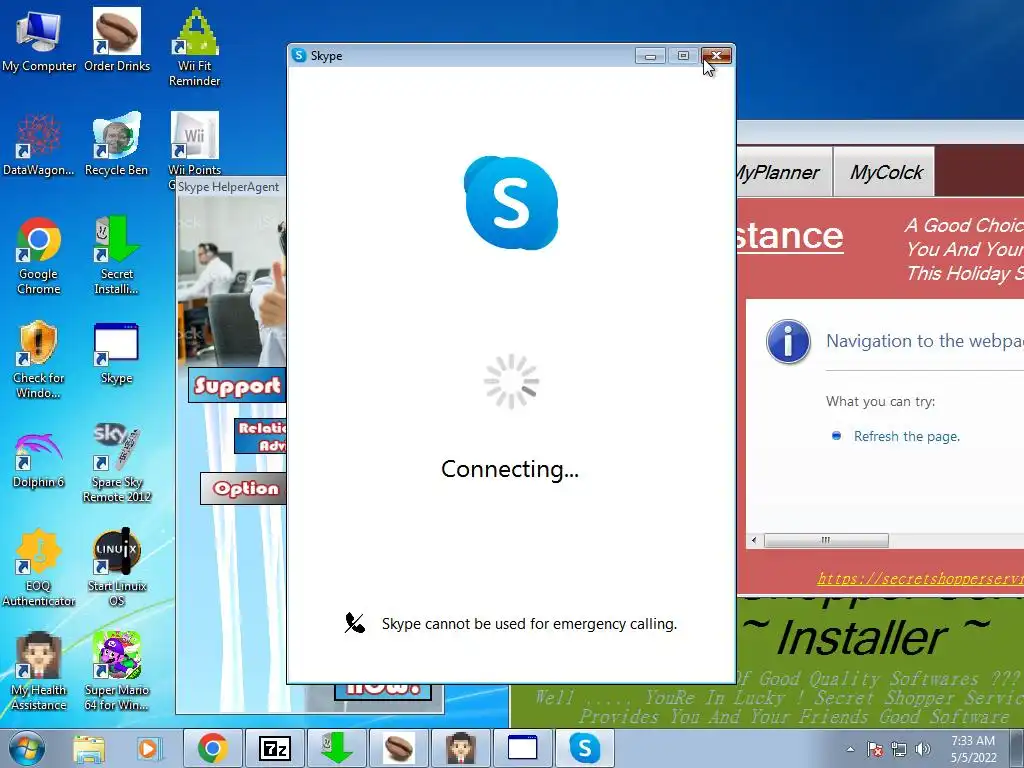Screen dimensions: 1024x768
Task: Switch to the health assistant avatar taskbar button
Action: coord(460,748)
